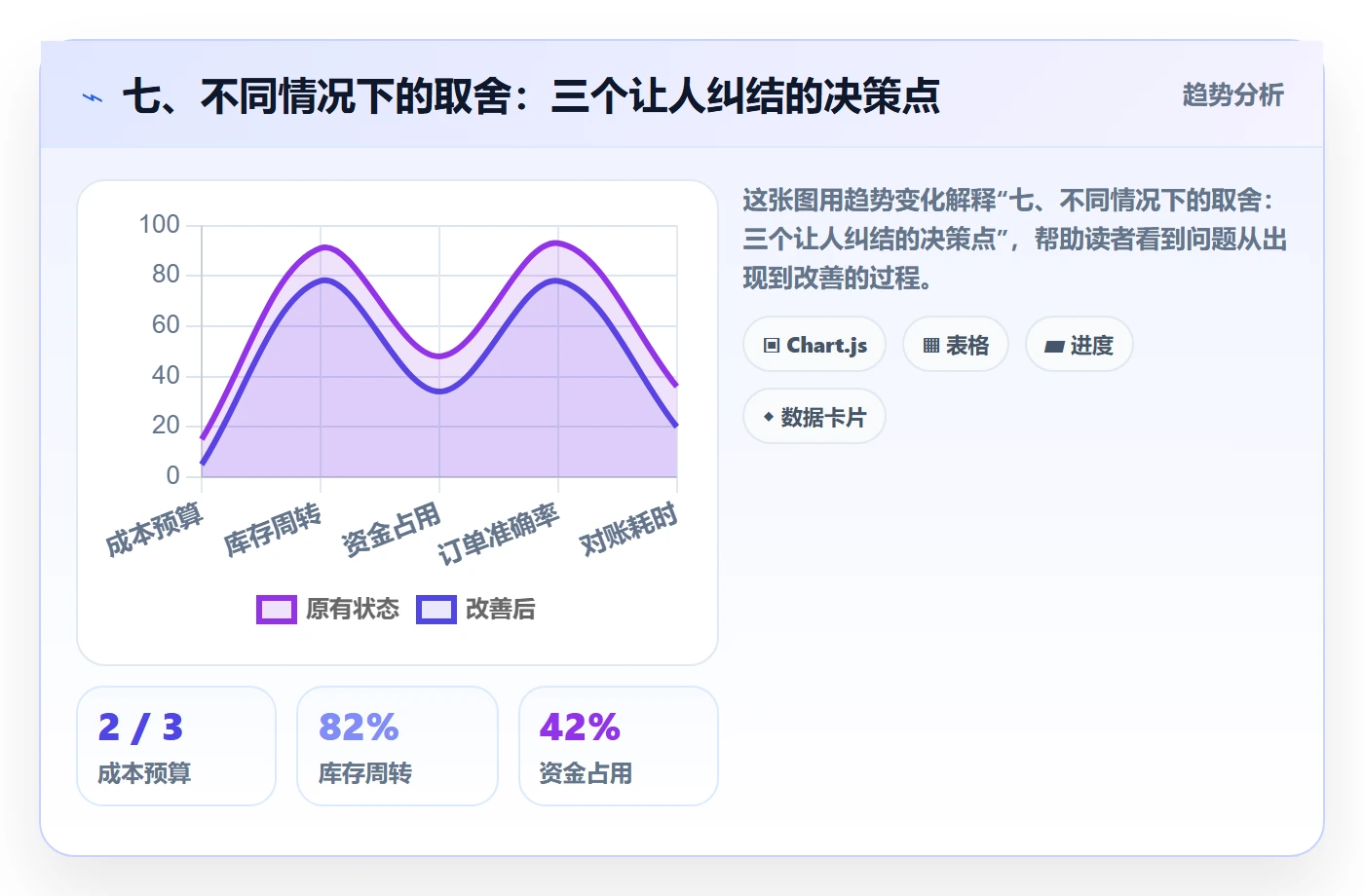Open the 资金占用 42% stat card

click(x=619, y=746)
